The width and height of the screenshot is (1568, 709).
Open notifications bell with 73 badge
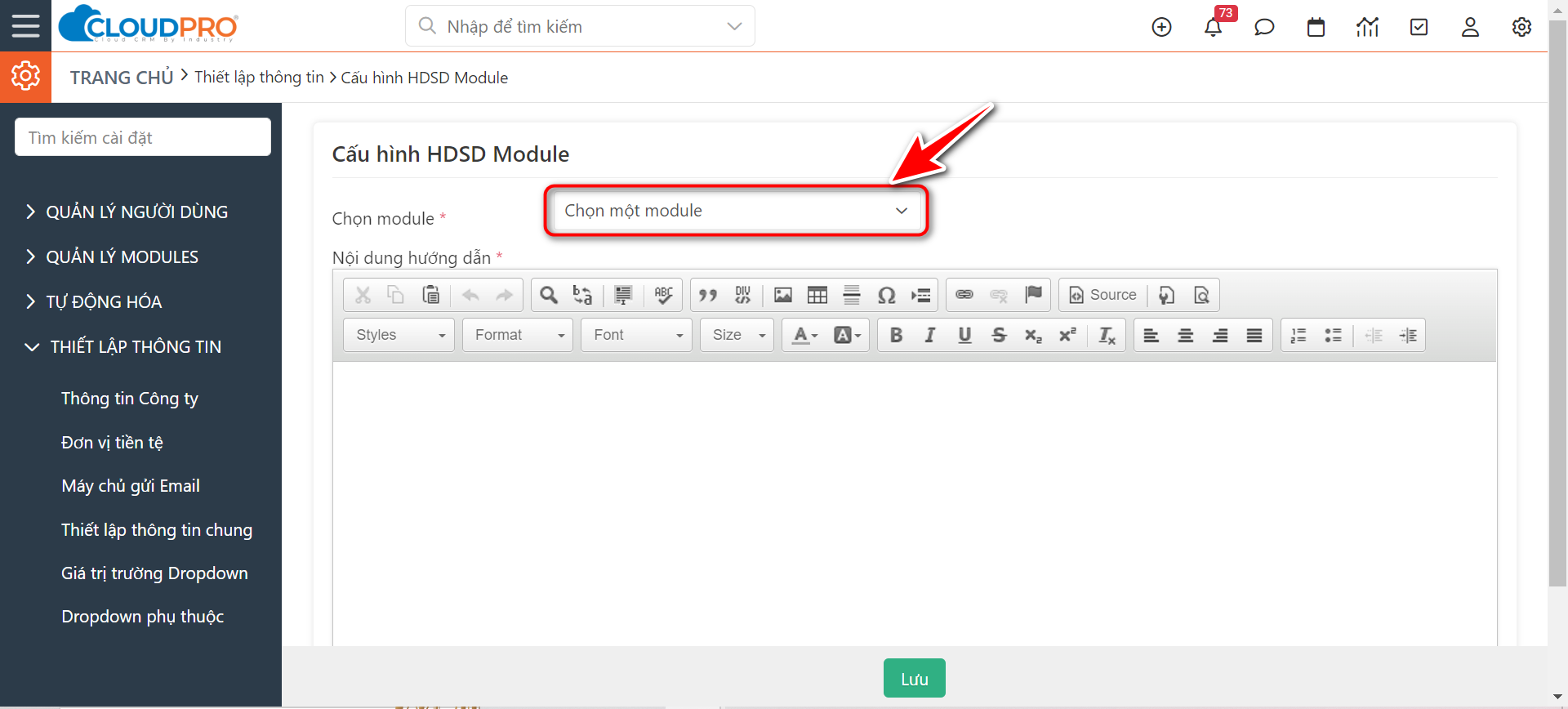point(1214,27)
